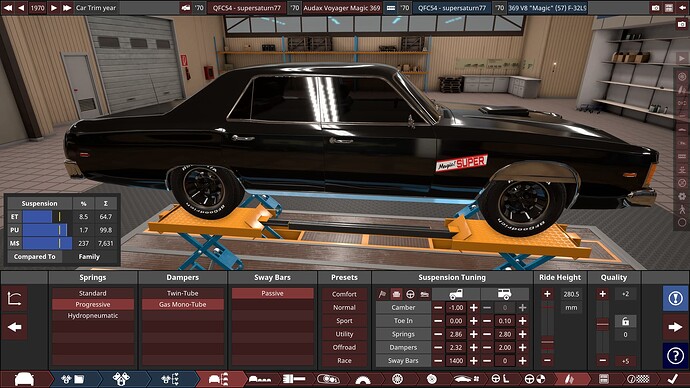Open the interior steering and seat icon
This screenshot has height=388, width=690.
coord(500,379)
